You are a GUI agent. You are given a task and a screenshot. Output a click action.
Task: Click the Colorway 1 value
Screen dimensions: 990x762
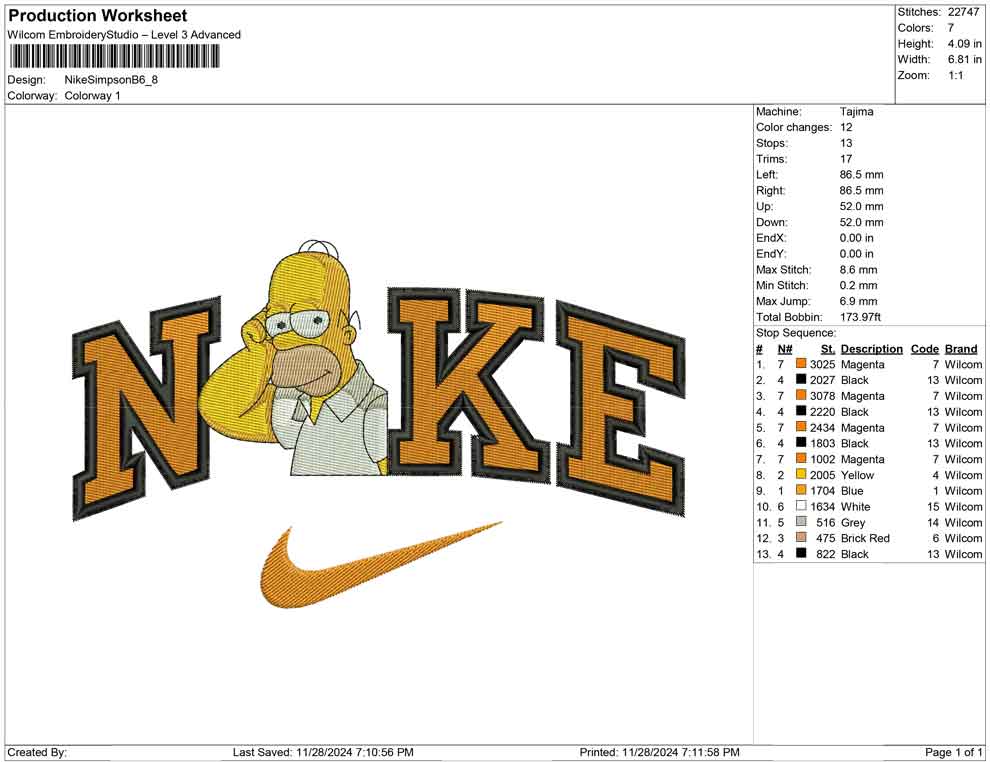click(x=92, y=95)
